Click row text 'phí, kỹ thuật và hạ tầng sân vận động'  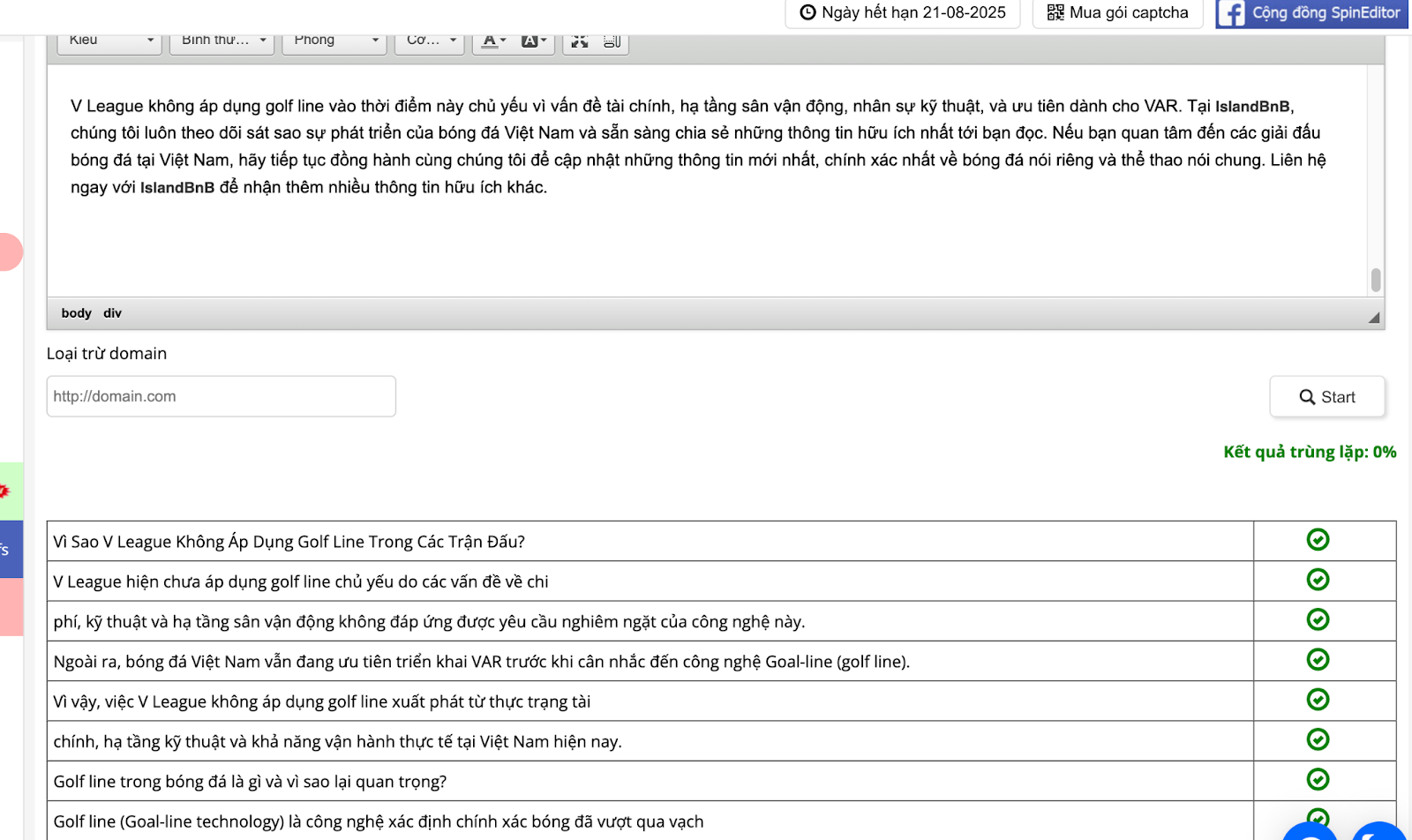click(429, 622)
